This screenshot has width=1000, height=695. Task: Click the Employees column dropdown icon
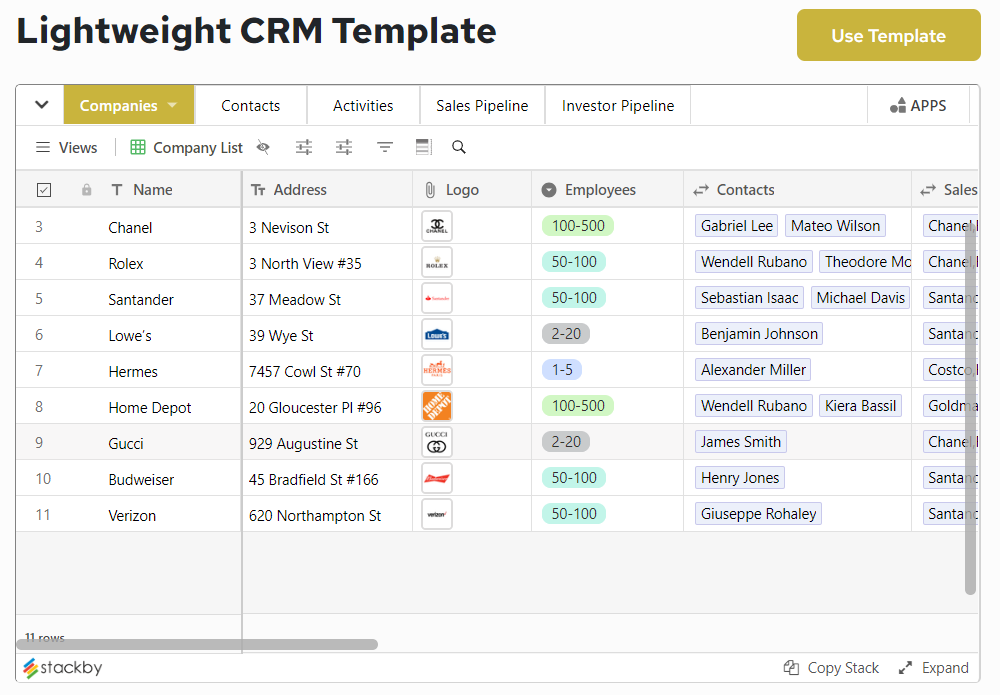tap(548, 190)
